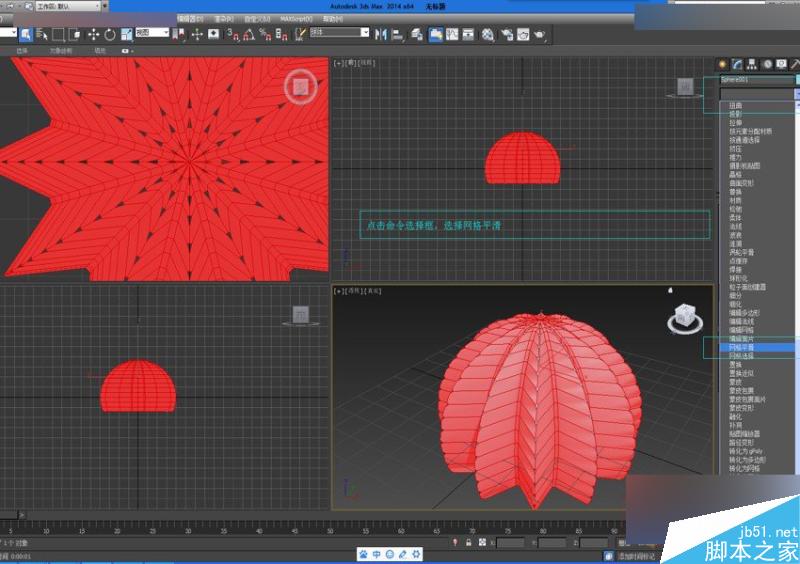Viewport: 800px width, 564px height.
Task: Click the Mirror tool icon
Action: 381,35
